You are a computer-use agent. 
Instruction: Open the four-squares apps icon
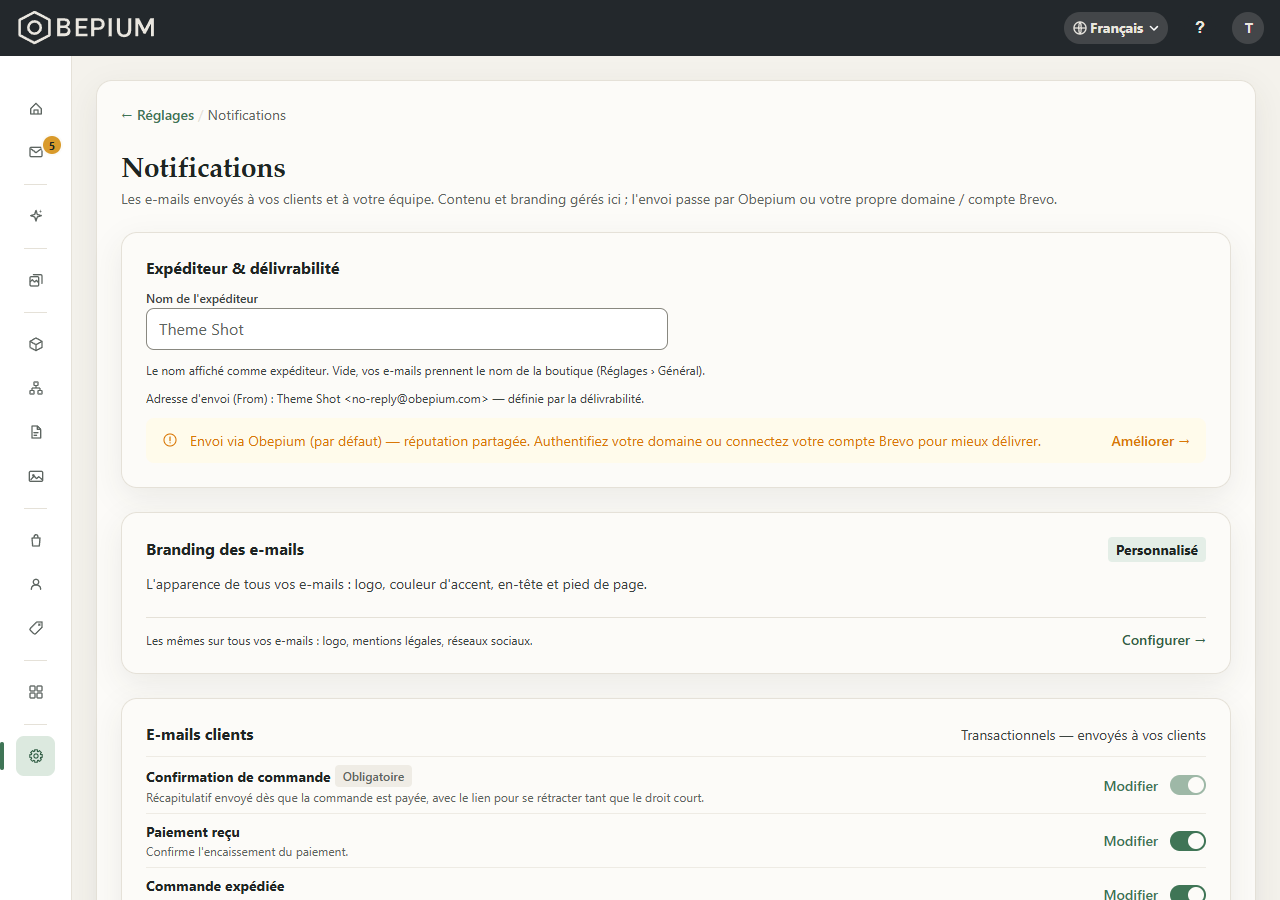point(36,692)
